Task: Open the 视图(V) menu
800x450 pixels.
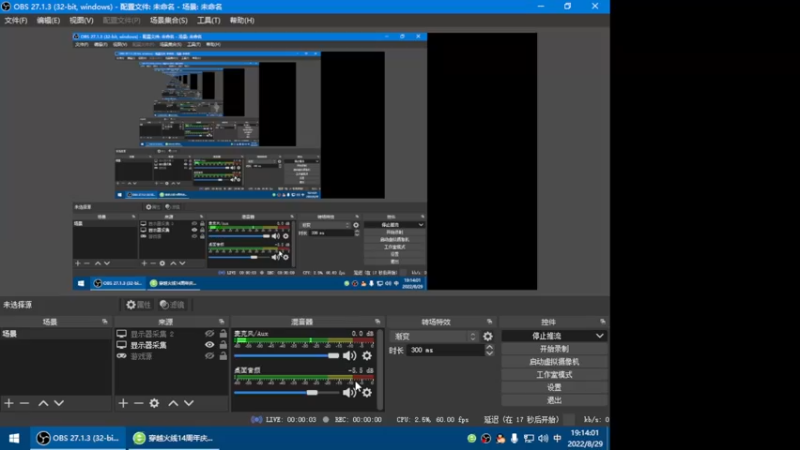Action: pos(81,20)
